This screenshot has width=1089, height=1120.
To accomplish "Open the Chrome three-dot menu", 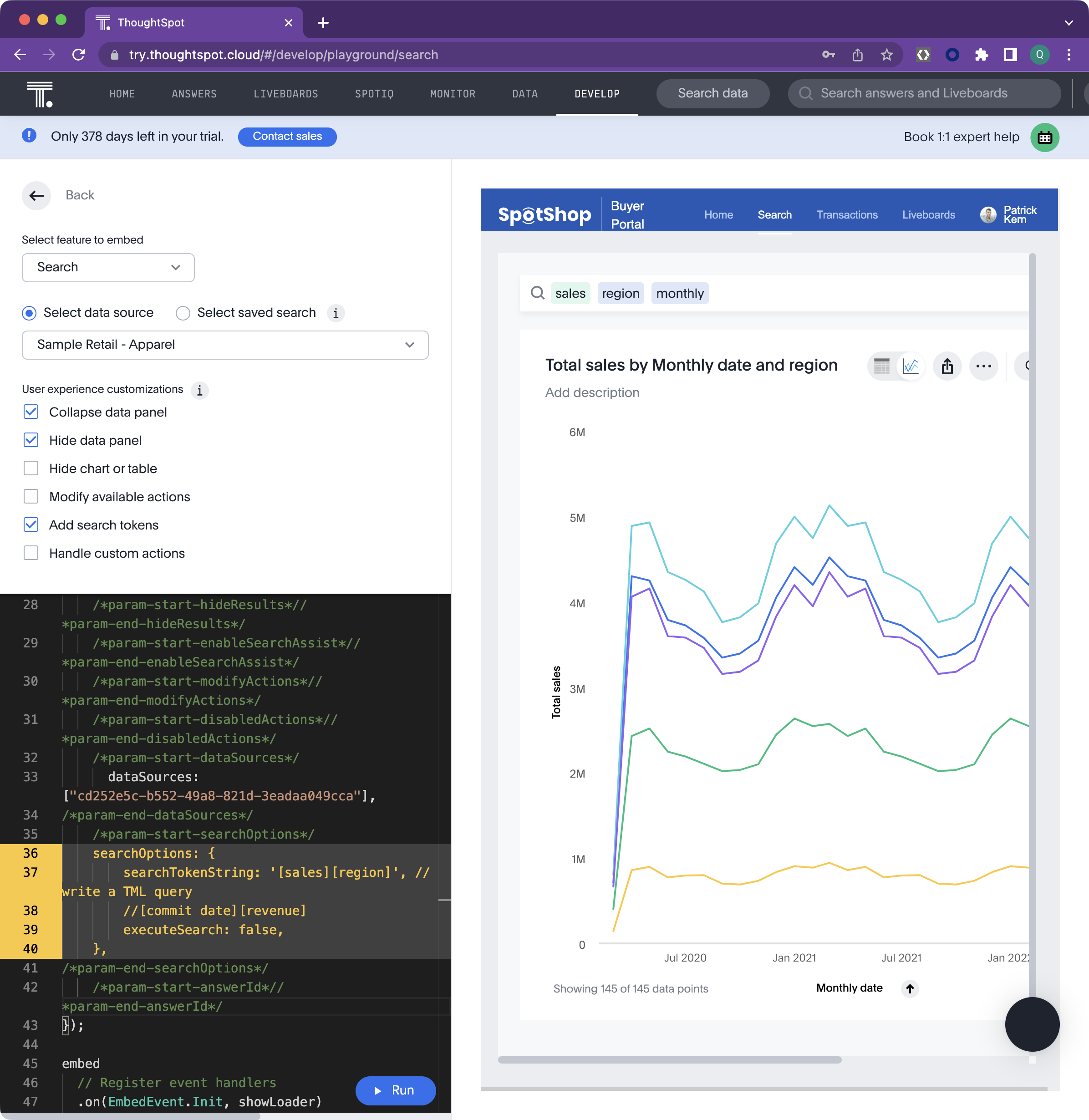I will coord(1069,54).
